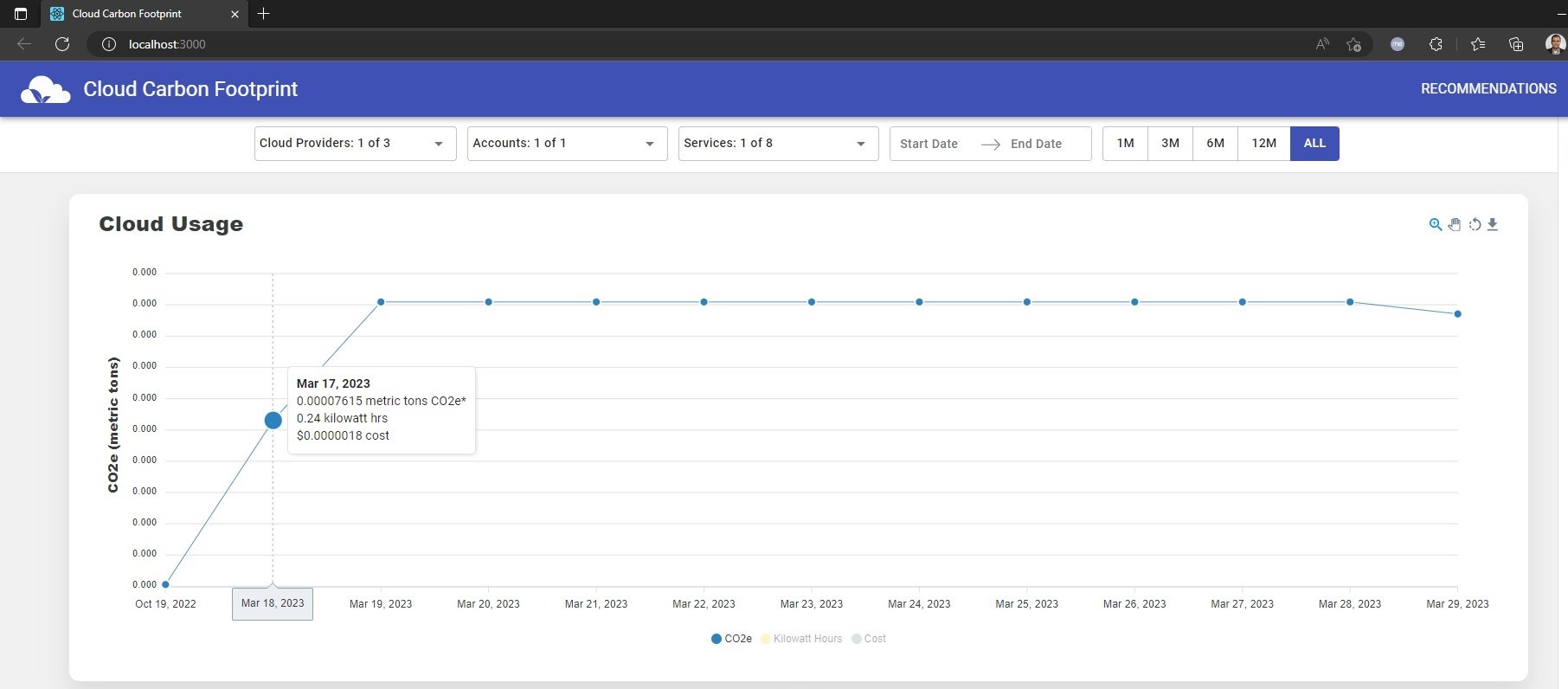The height and width of the screenshot is (689, 1568).
Task: Open the browser profile avatar
Action: (x=1555, y=44)
